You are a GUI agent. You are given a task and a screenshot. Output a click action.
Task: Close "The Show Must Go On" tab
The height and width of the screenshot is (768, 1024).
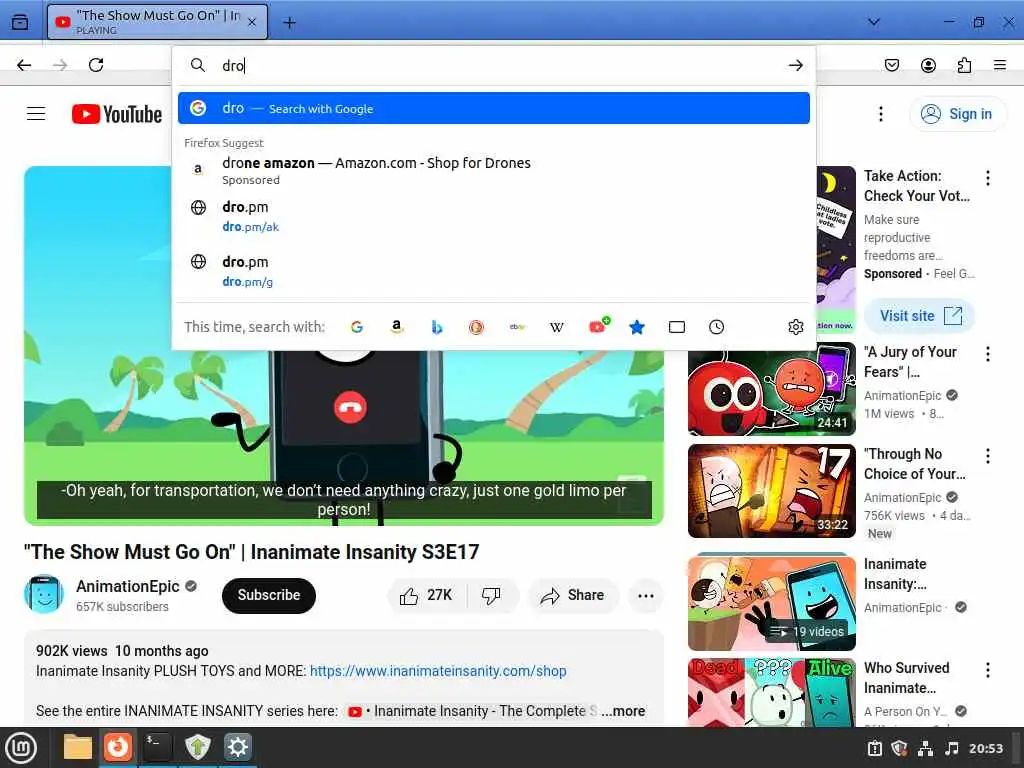click(252, 22)
